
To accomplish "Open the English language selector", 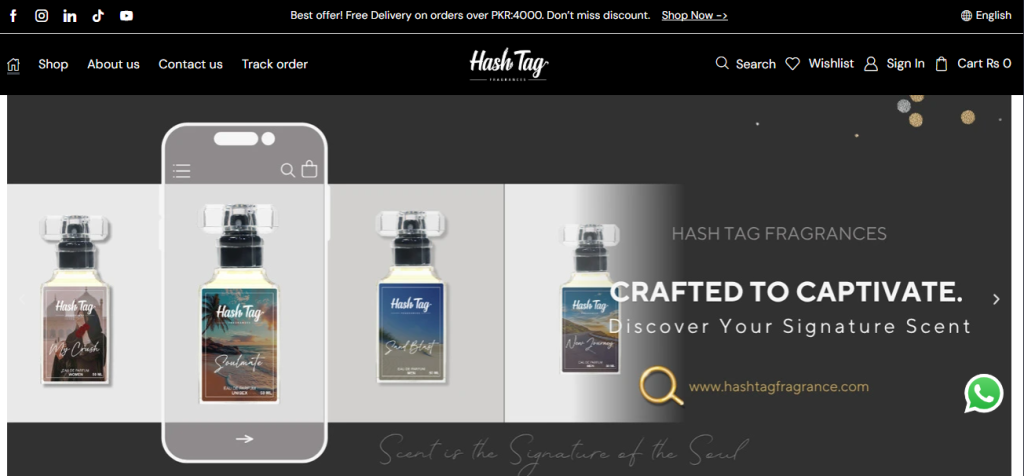I will click(986, 16).
